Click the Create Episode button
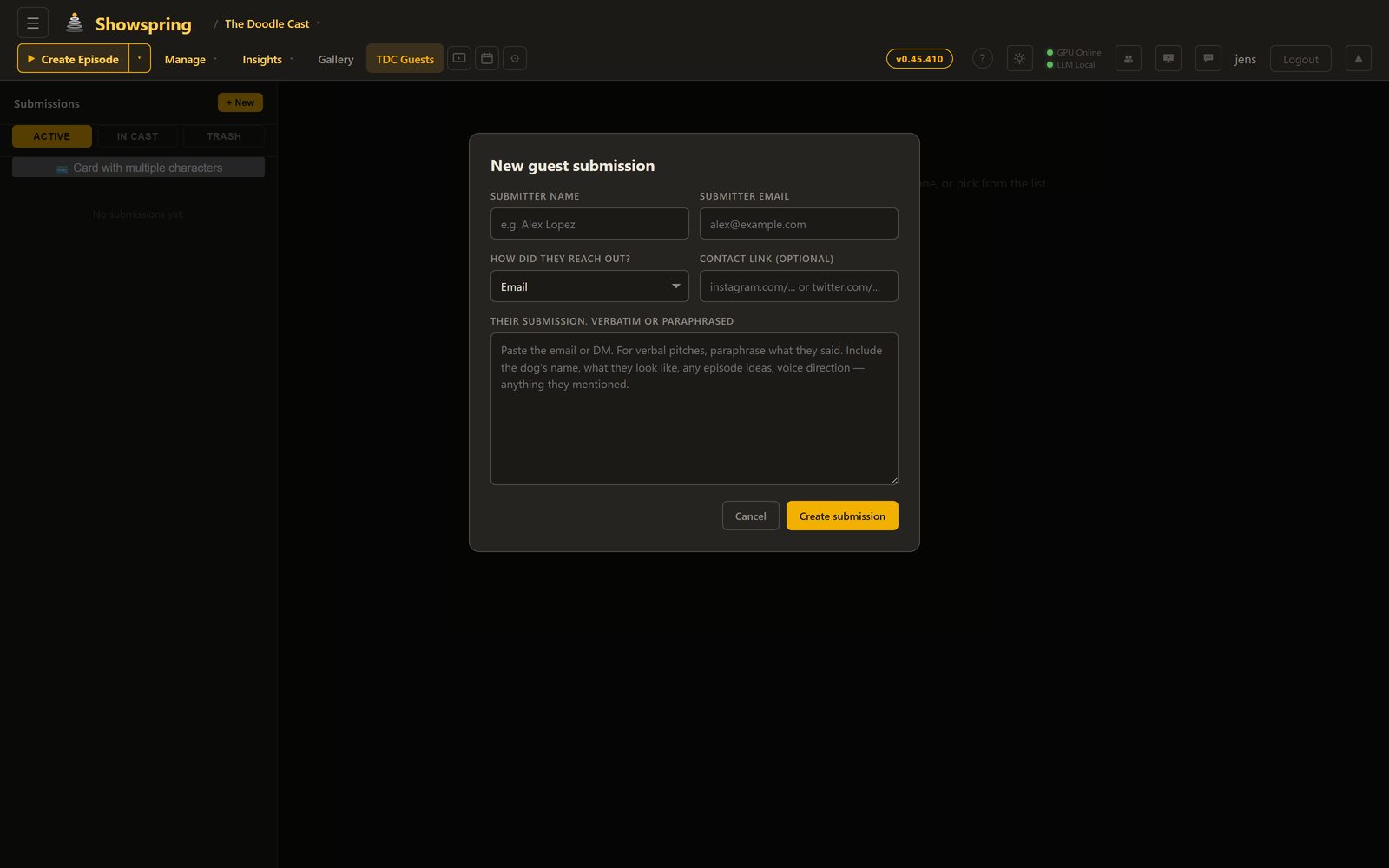This screenshot has width=1389, height=868. (74, 59)
